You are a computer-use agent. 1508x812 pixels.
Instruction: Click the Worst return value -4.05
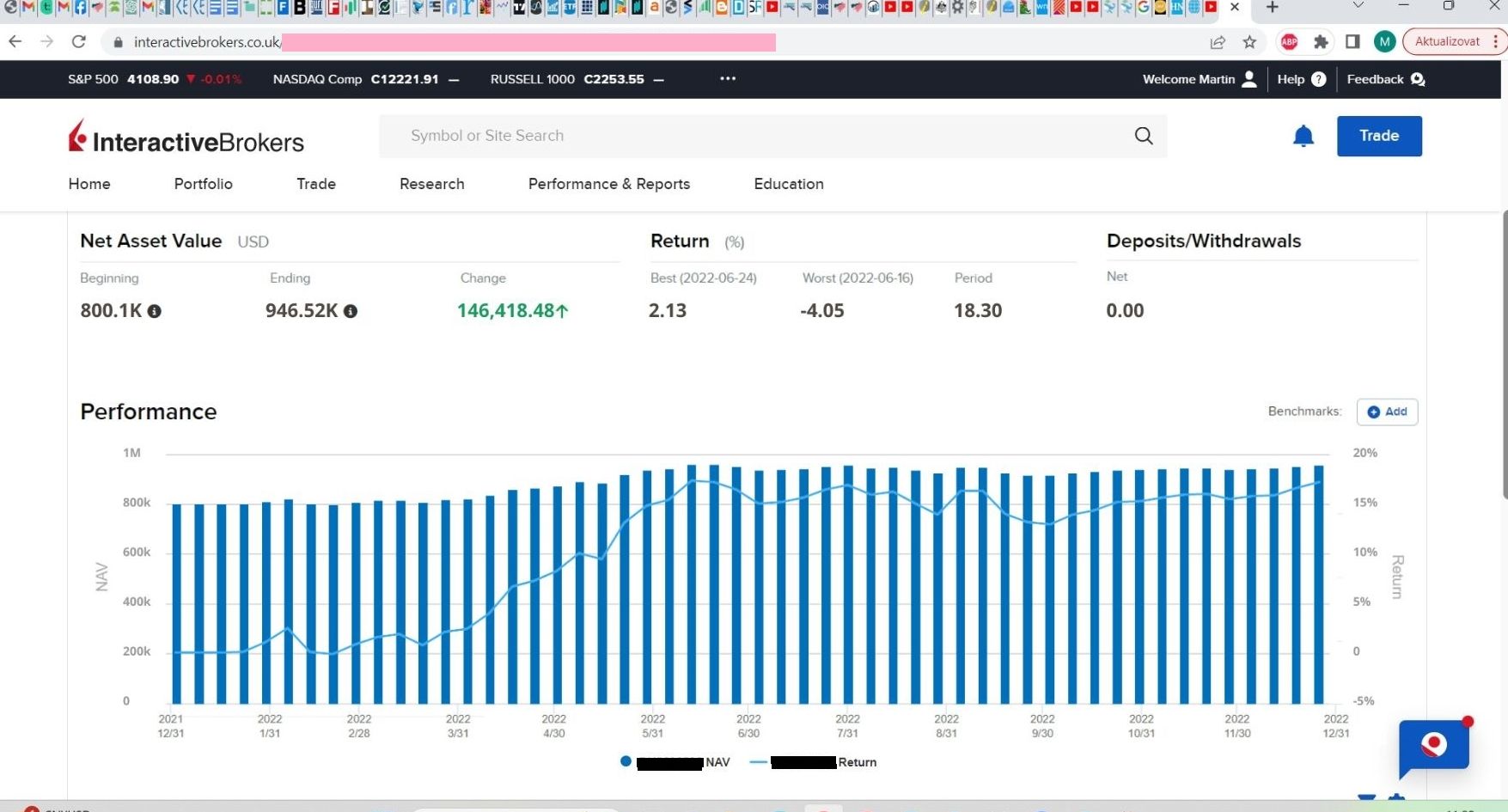(822, 311)
